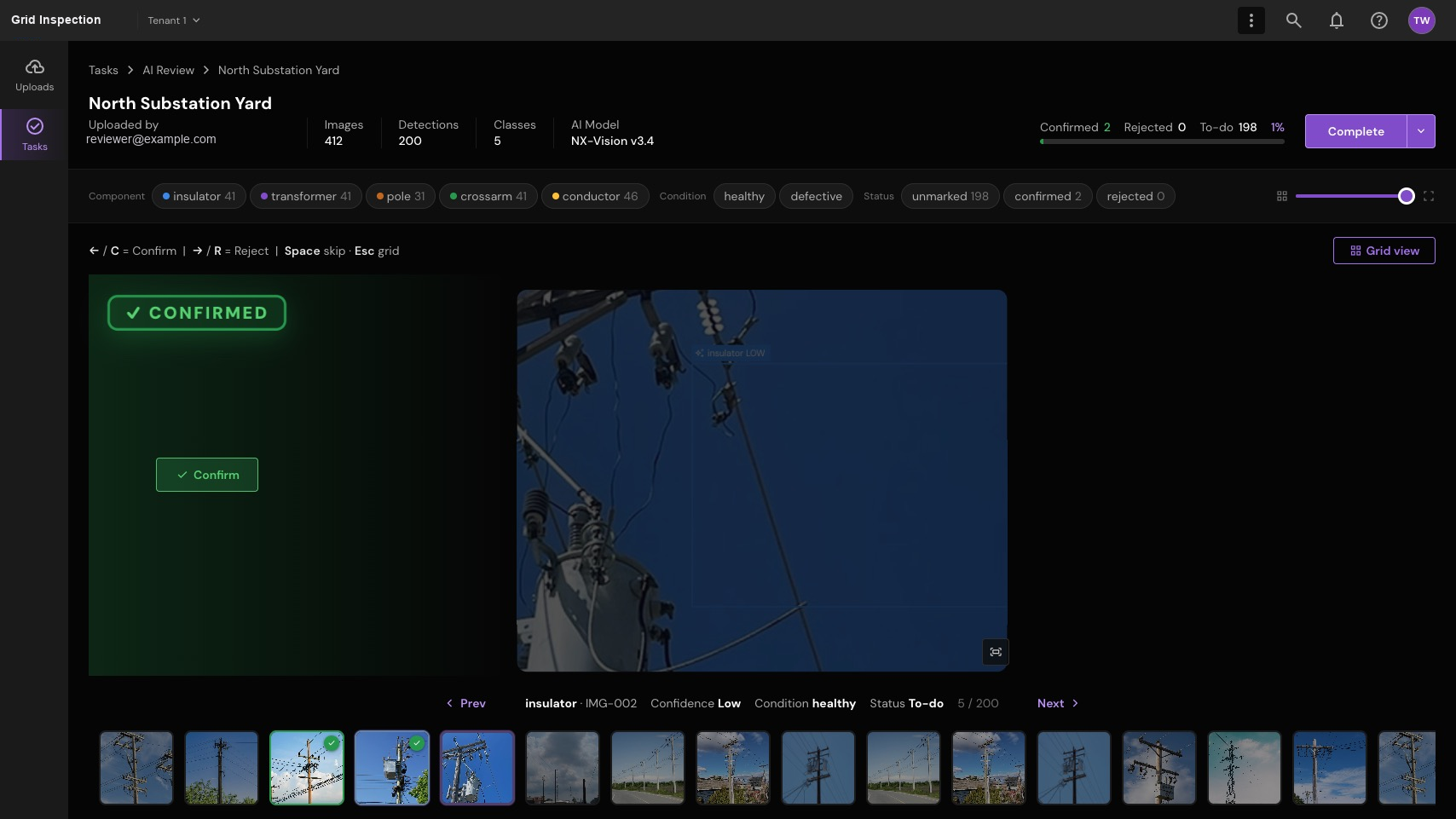
Task: Select the currently highlighted fifth thumbnail
Action: (477, 768)
